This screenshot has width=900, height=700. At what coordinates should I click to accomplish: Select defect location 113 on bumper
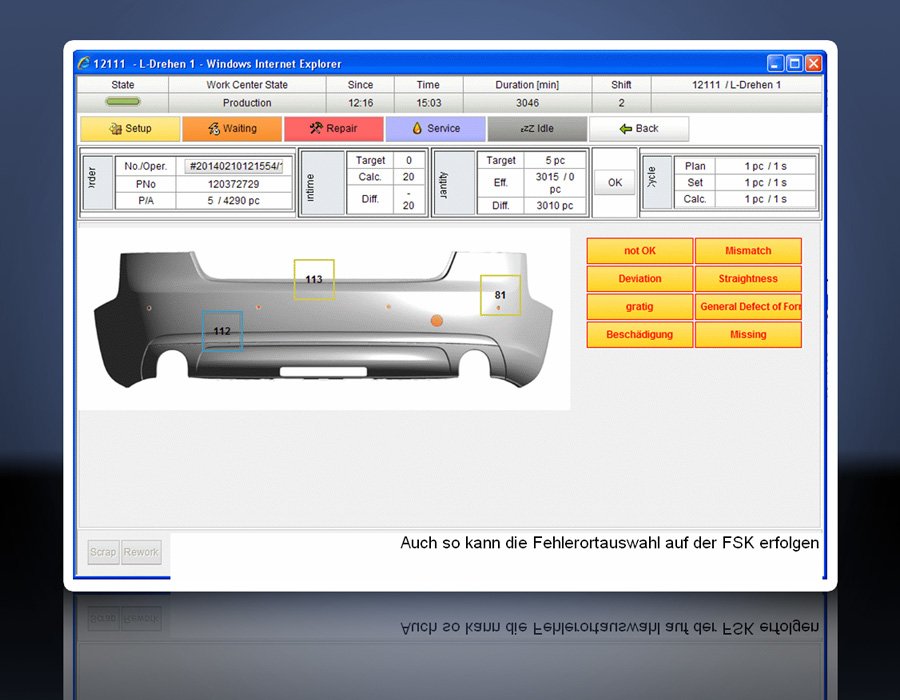pyautogui.click(x=314, y=279)
